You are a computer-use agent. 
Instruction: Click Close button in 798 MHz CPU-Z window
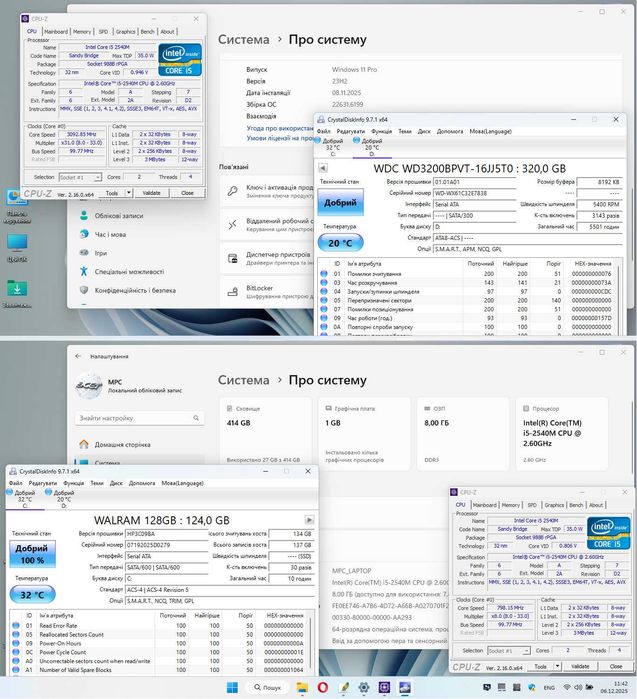616,666
